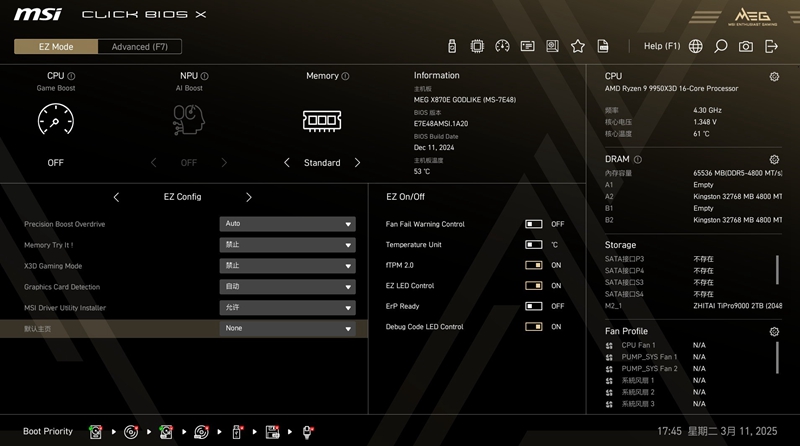Click right arrow next to Memory Standard
This screenshot has height=446, width=800.
coord(357,162)
